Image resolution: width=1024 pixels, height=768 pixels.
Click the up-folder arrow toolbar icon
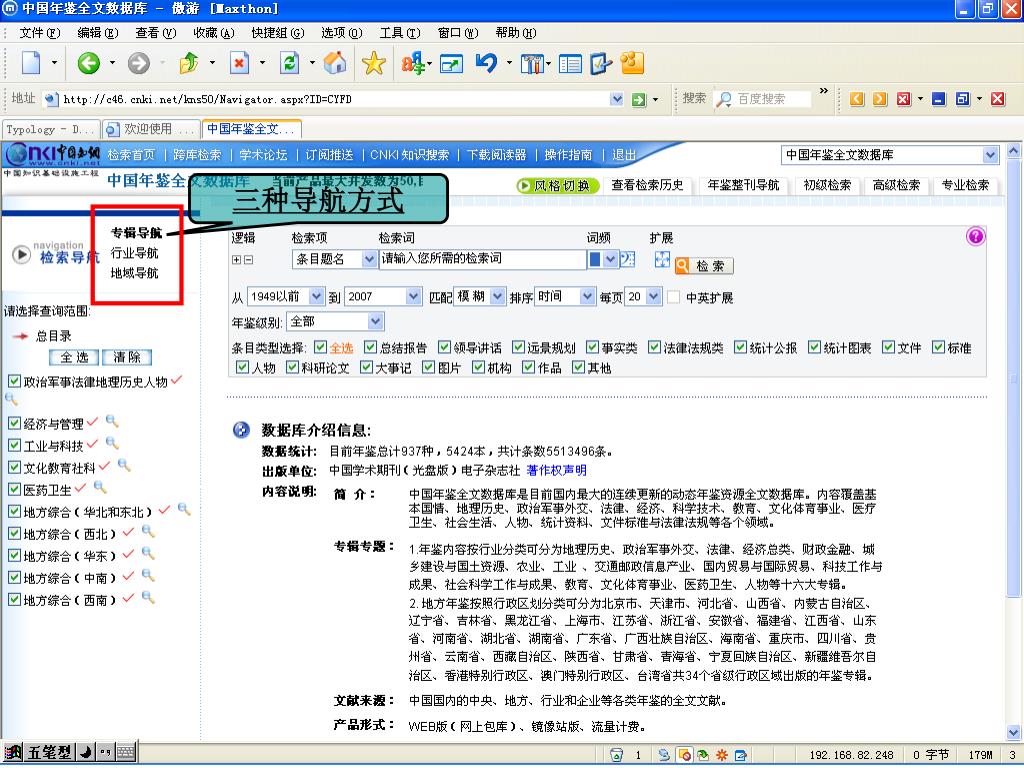[189, 63]
